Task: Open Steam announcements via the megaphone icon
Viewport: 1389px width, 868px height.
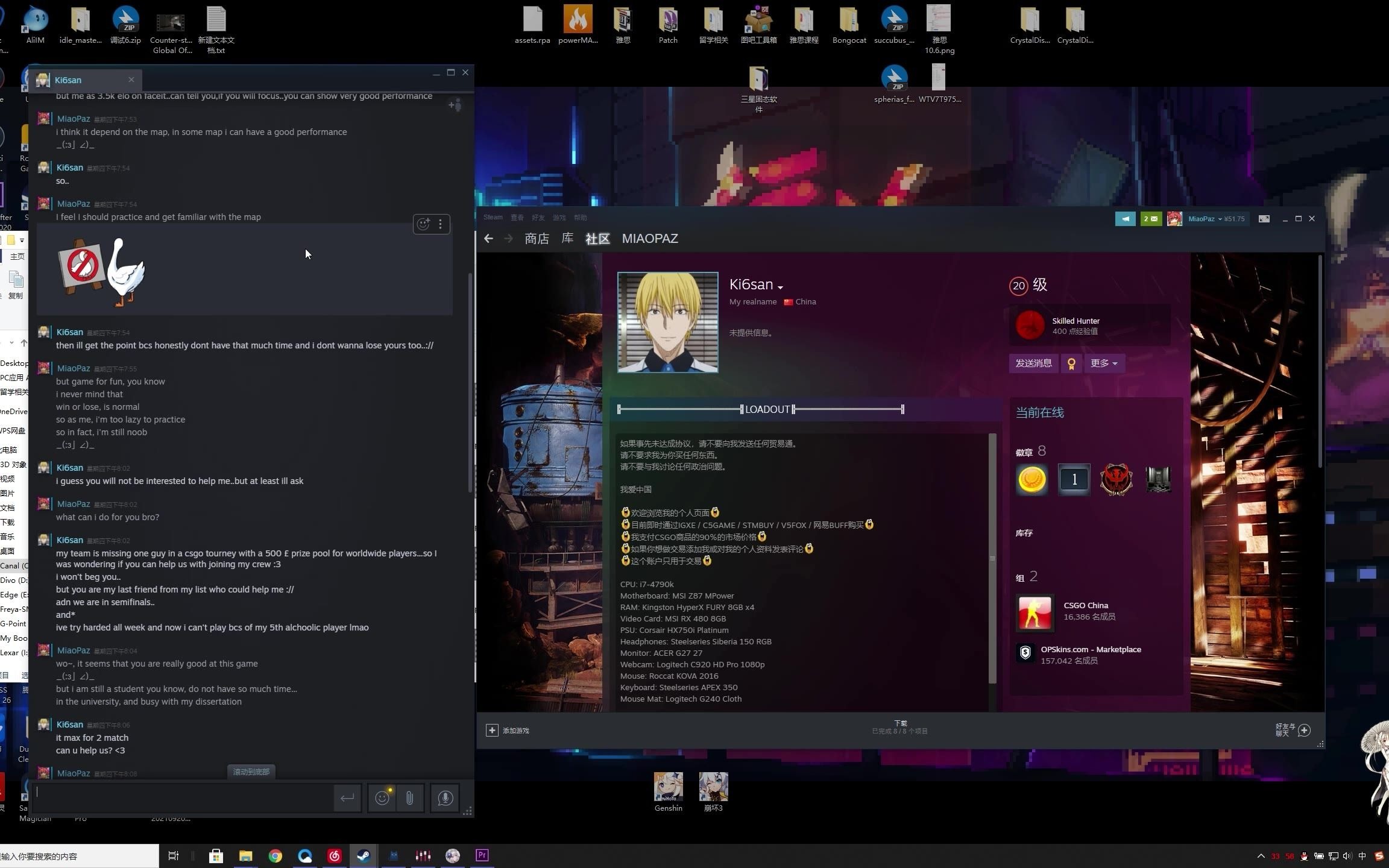Action: [x=1125, y=218]
